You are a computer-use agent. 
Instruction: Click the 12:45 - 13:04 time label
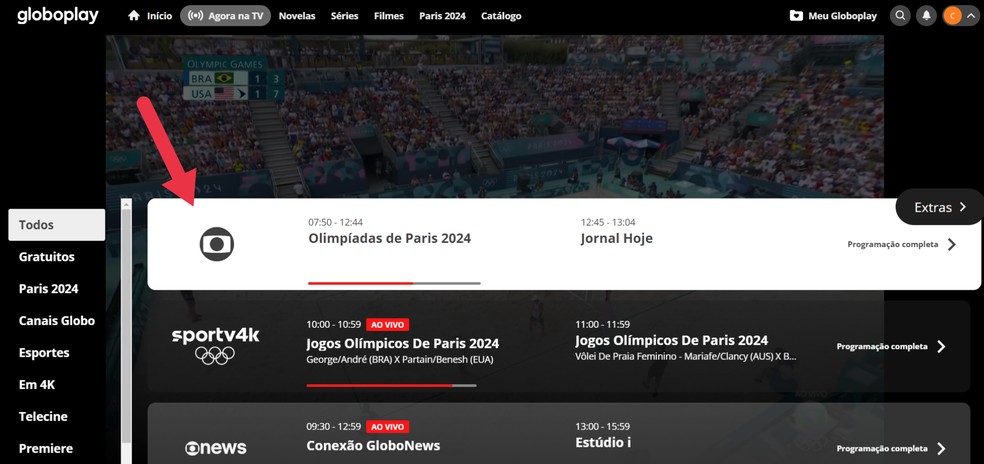(607, 222)
